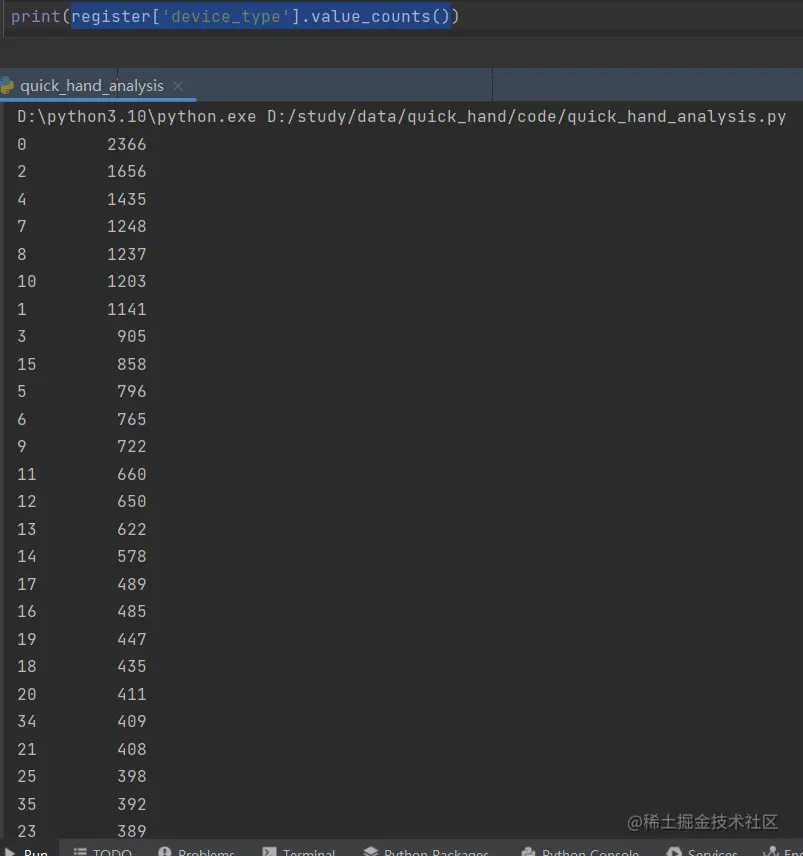Viewport: 803px width, 856px height.
Task: Click 'D:\python3.10\python.exe' in the console
Action: pyautogui.click(x=136, y=117)
